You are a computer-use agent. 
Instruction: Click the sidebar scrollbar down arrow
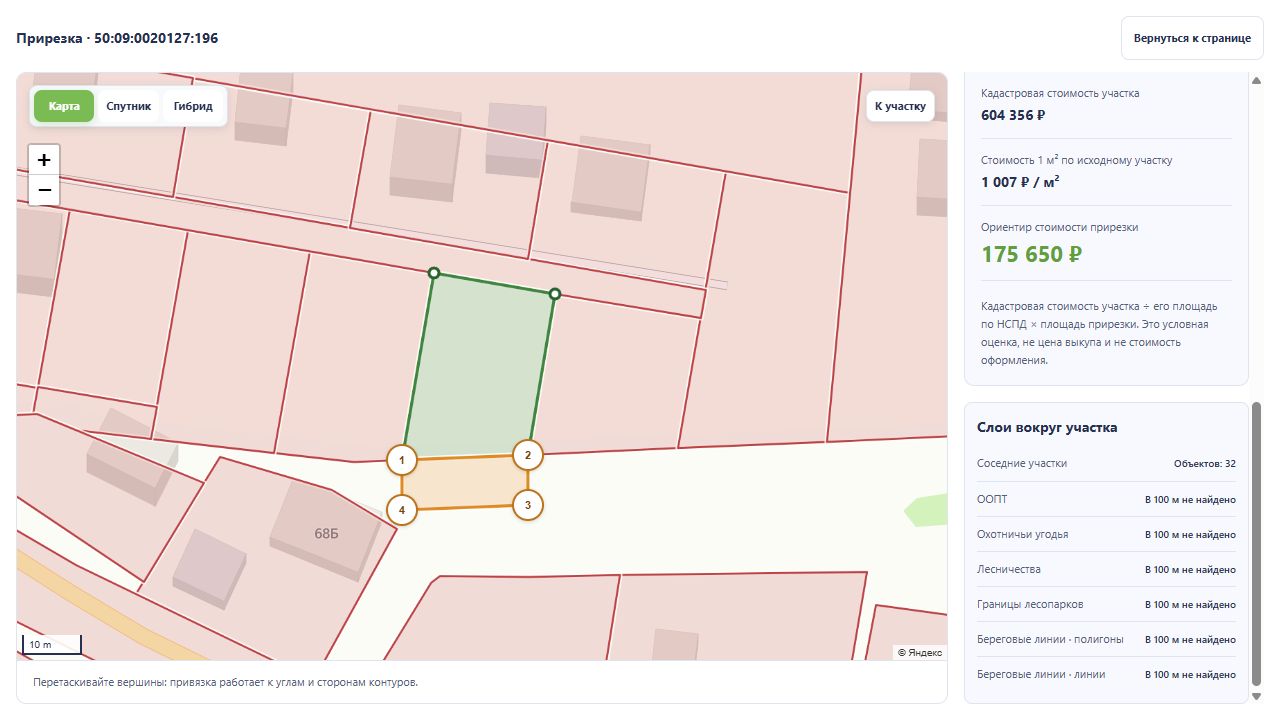[1257, 696]
